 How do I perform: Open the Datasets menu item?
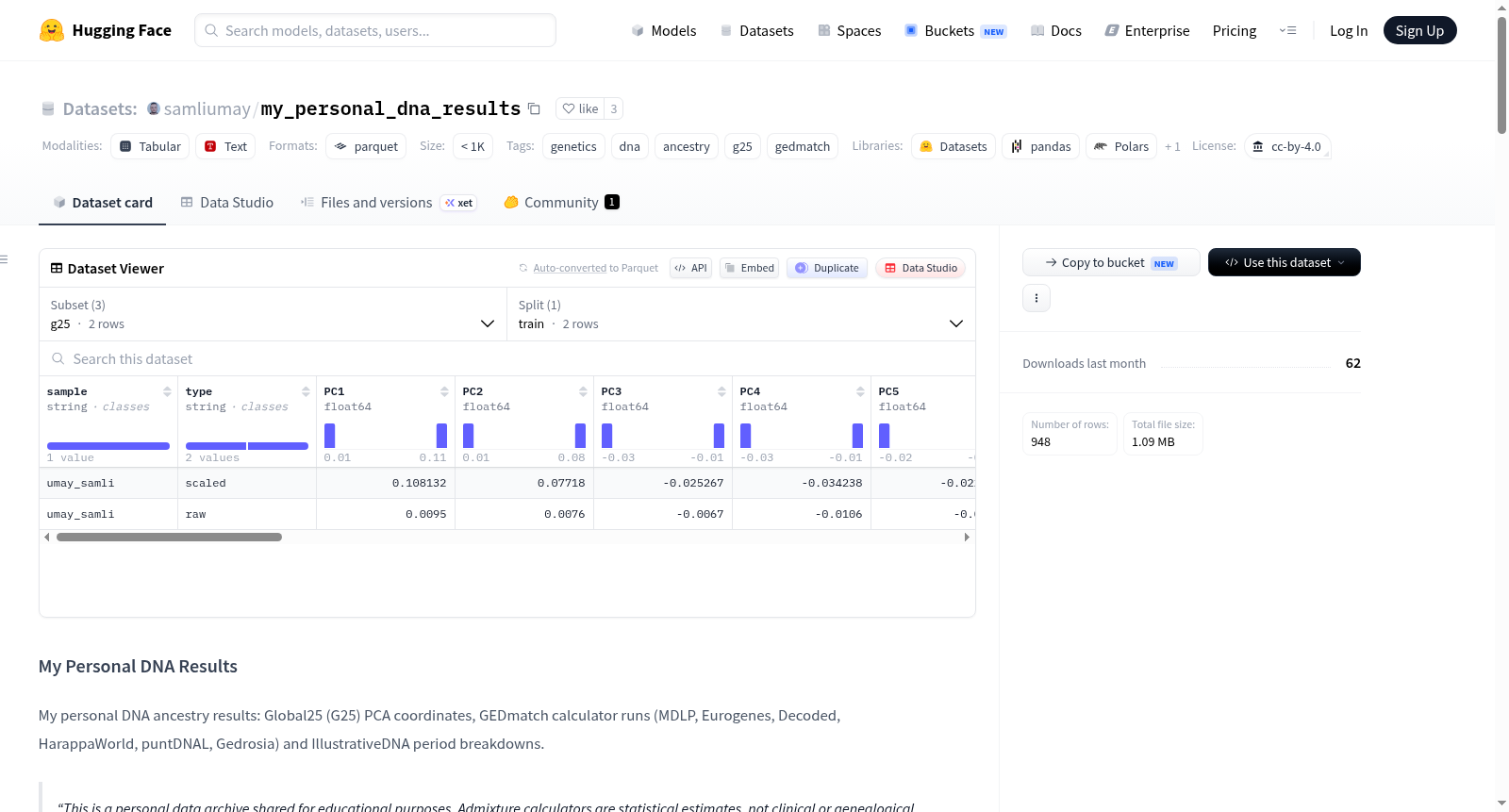[757, 30]
